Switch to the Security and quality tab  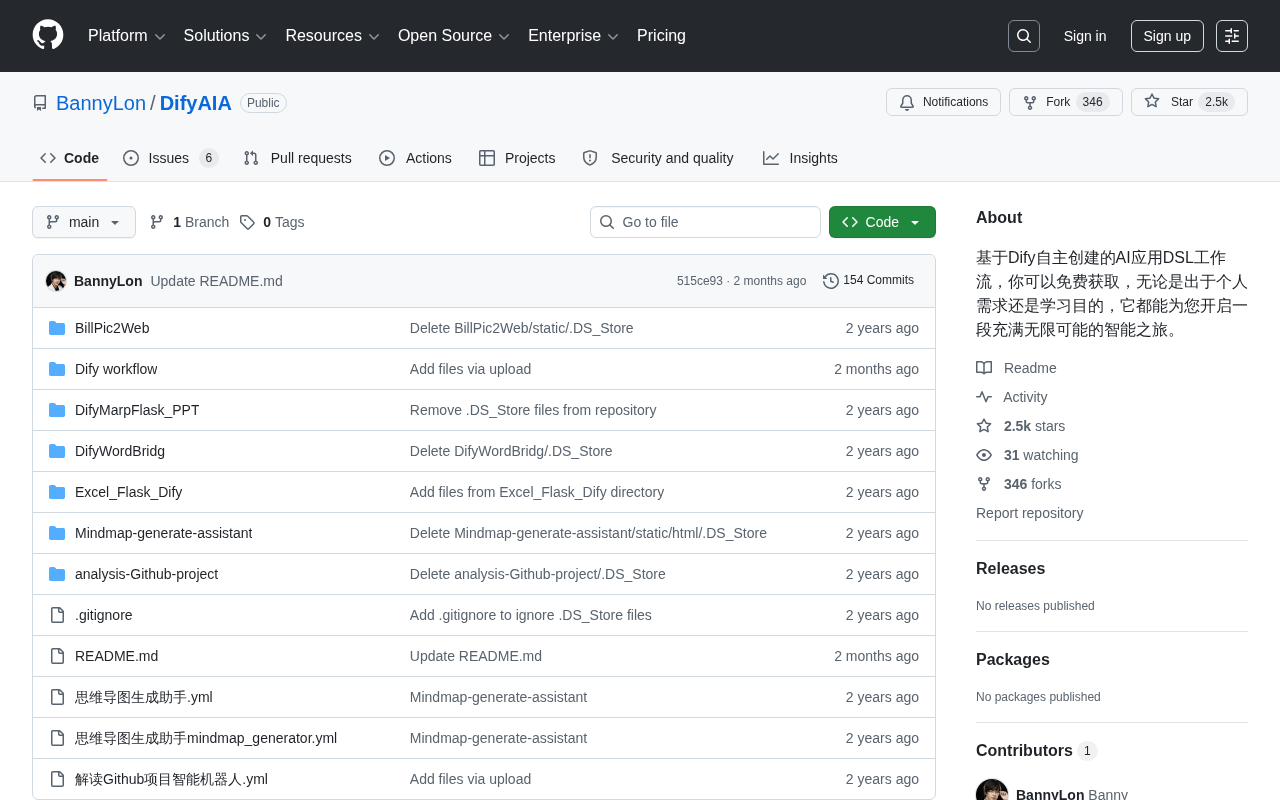tap(658, 158)
